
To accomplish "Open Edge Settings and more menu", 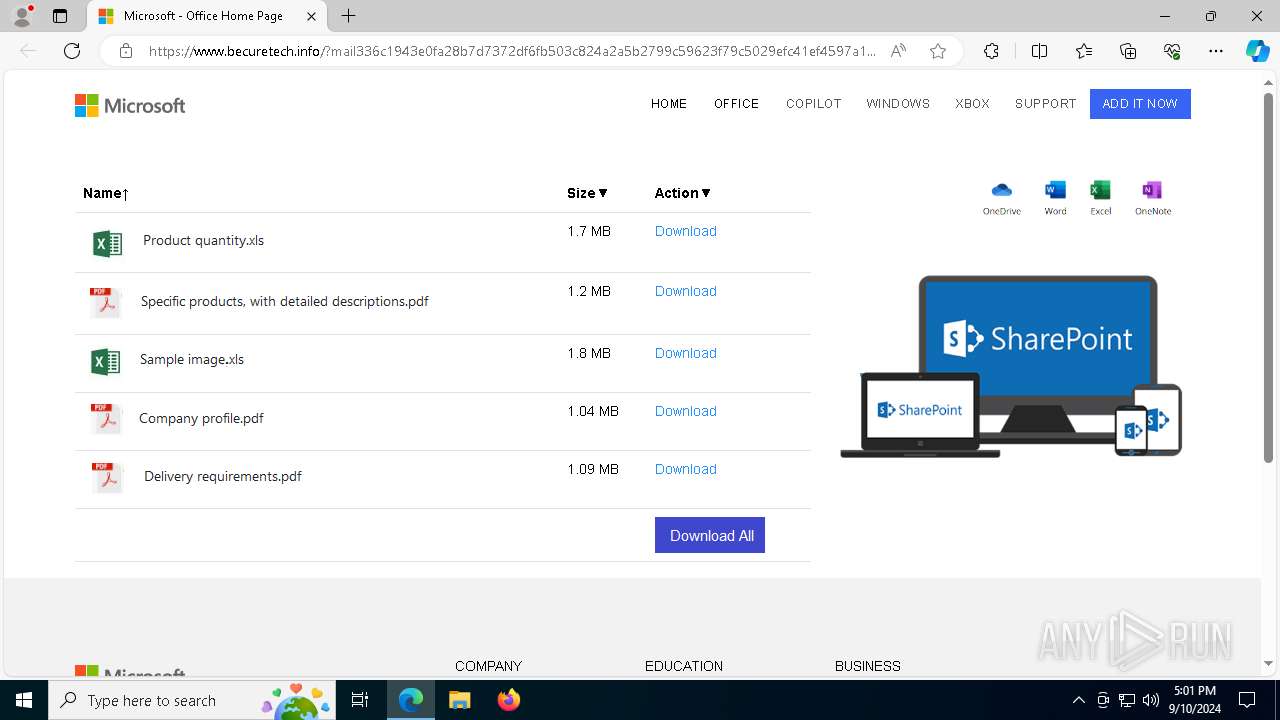I will (x=1216, y=51).
